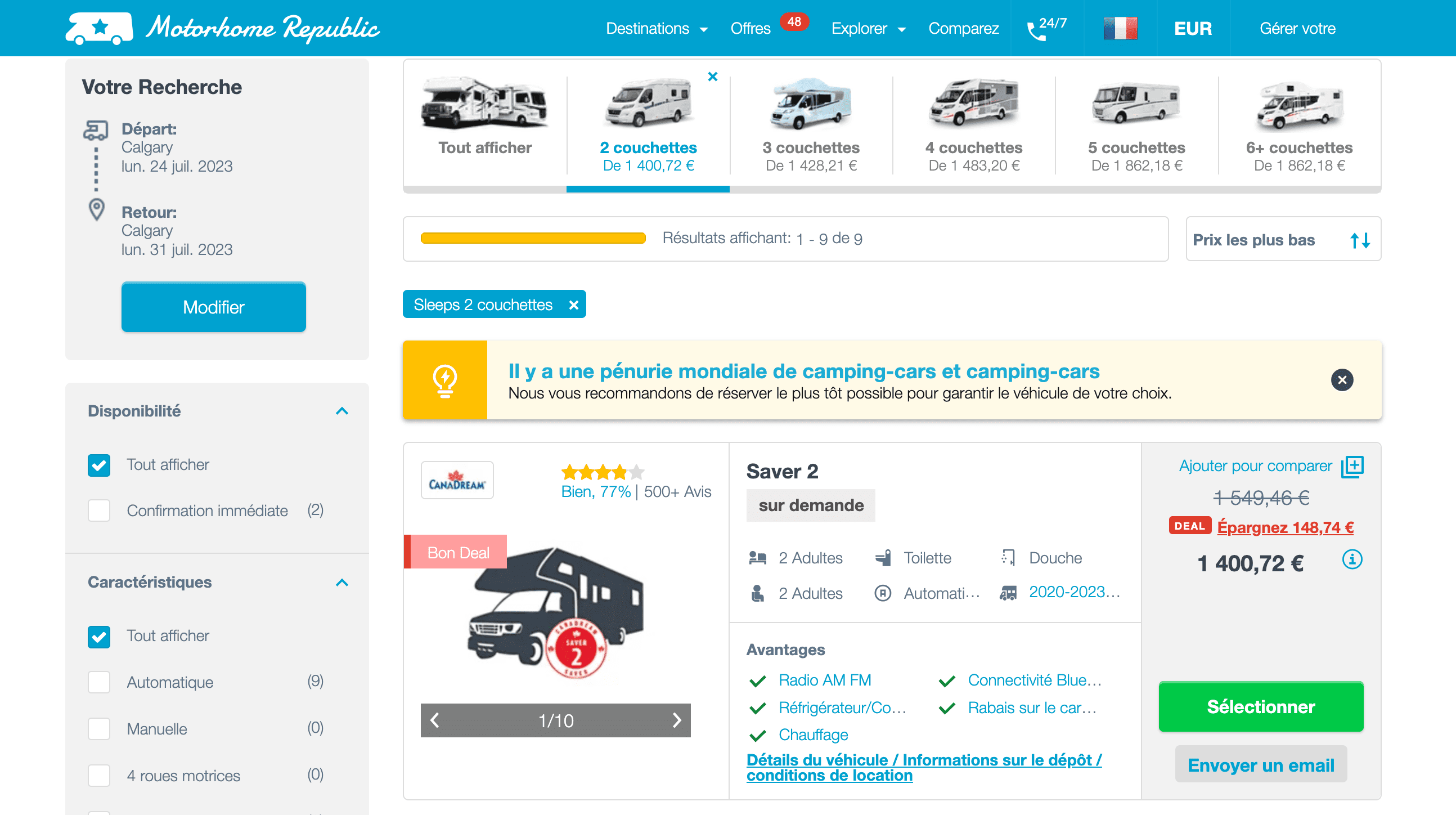Select the 5 couchettes tab

click(x=1136, y=124)
